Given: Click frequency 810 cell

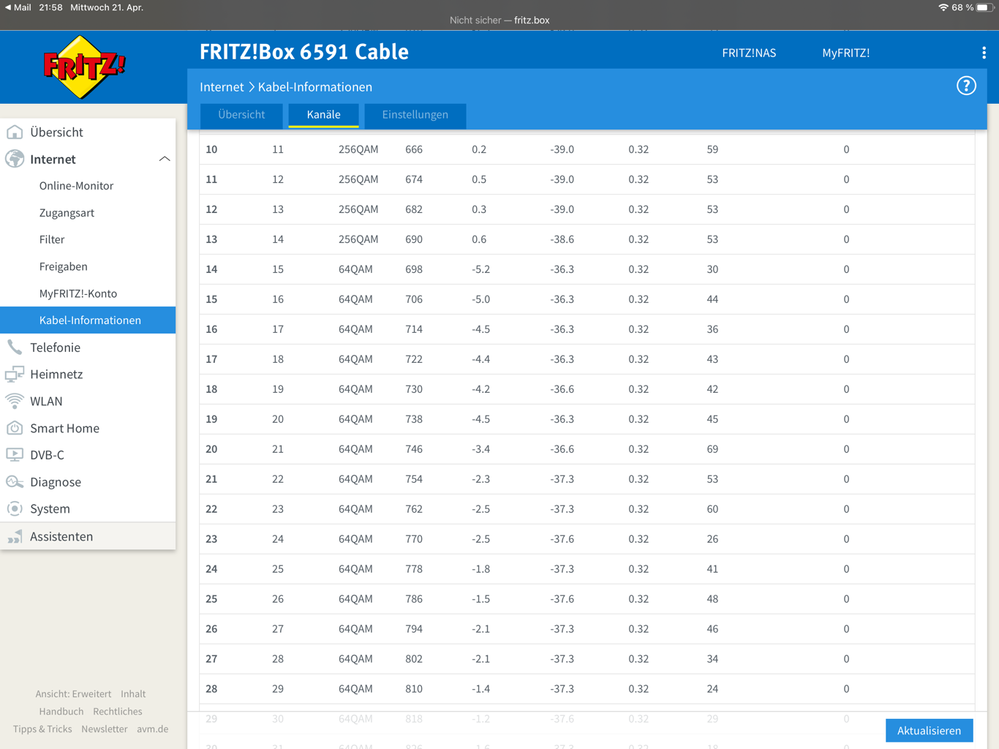Looking at the screenshot, I should click(x=414, y=689).
